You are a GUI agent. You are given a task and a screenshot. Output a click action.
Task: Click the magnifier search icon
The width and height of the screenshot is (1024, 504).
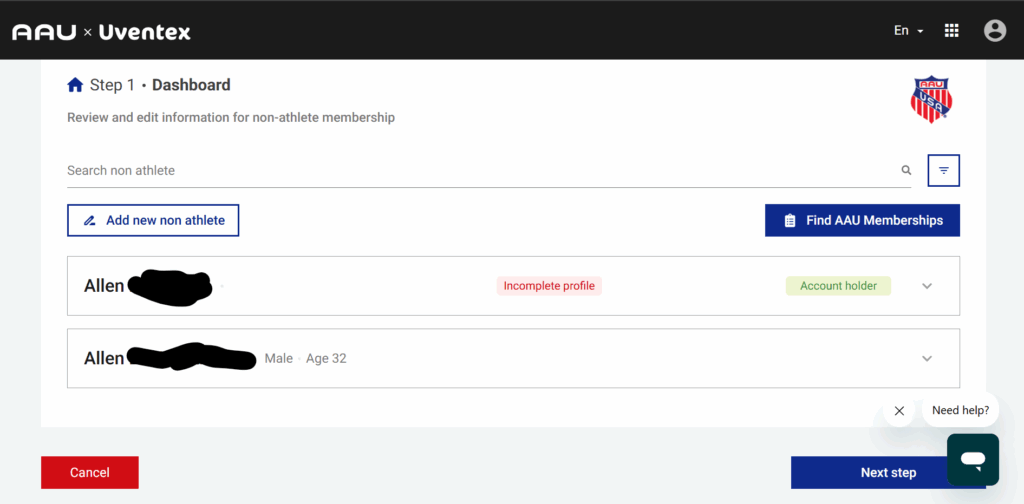tap(906, 171)
